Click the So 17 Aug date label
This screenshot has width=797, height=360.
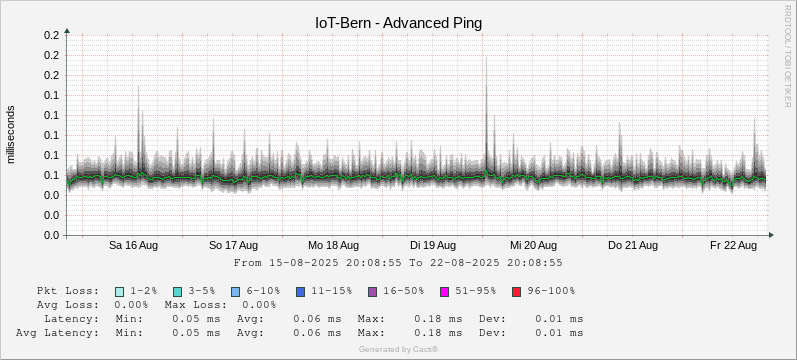coord(233,246)
